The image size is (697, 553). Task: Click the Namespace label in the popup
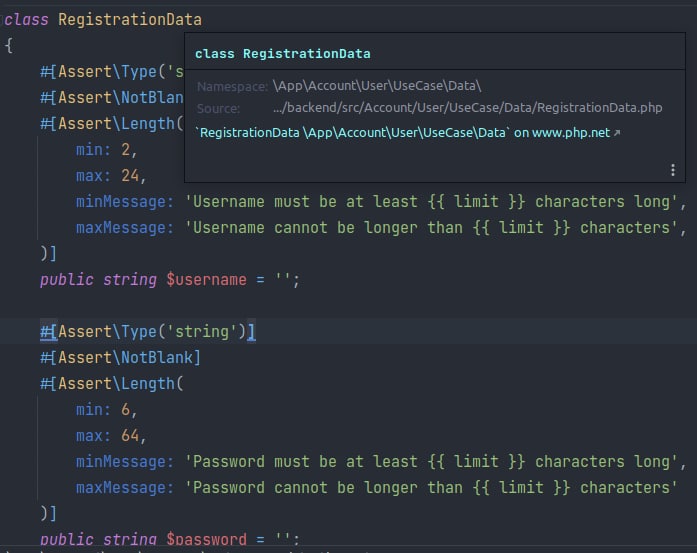(x=232, y=86)
